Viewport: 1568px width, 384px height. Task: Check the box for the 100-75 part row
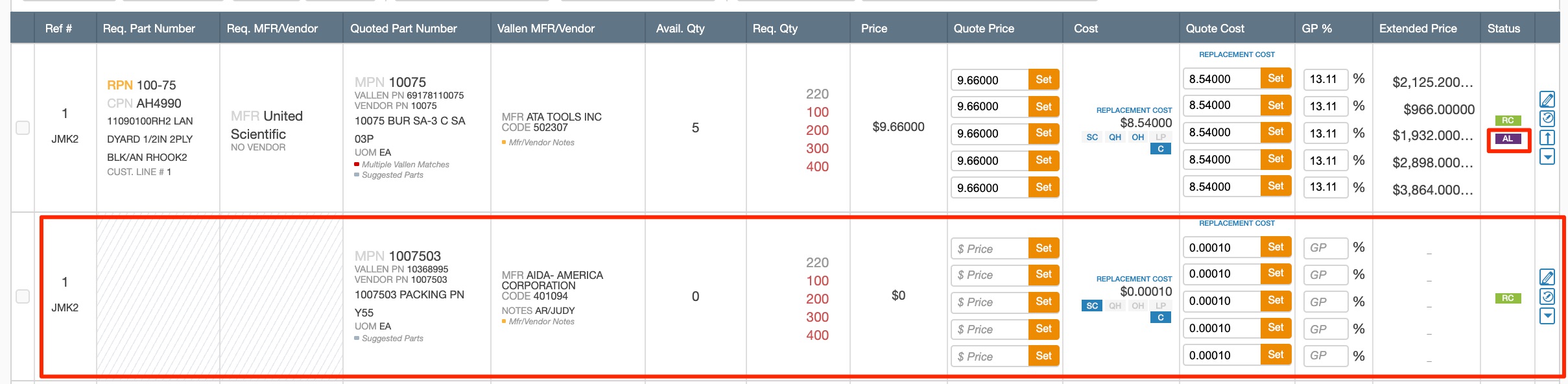point(23,128)
